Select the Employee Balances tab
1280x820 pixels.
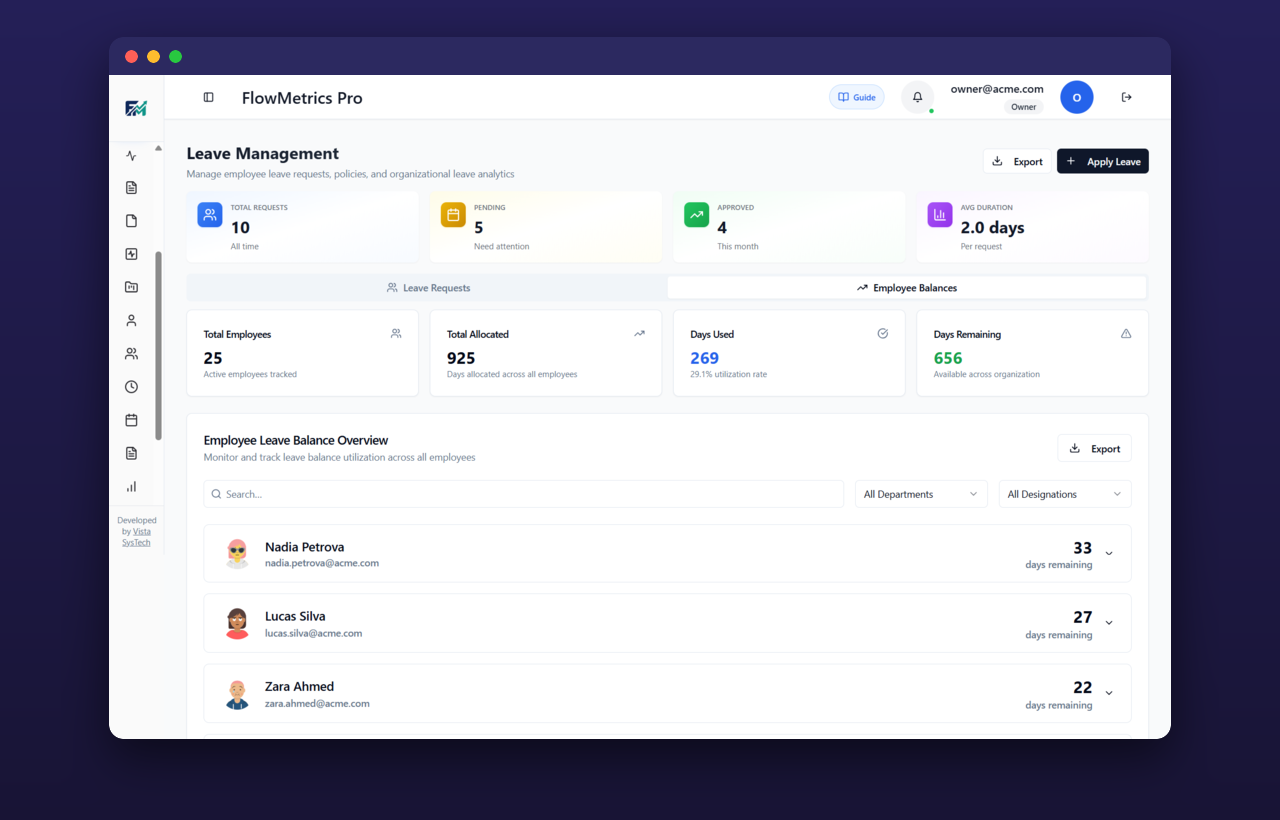pos(907,288)
